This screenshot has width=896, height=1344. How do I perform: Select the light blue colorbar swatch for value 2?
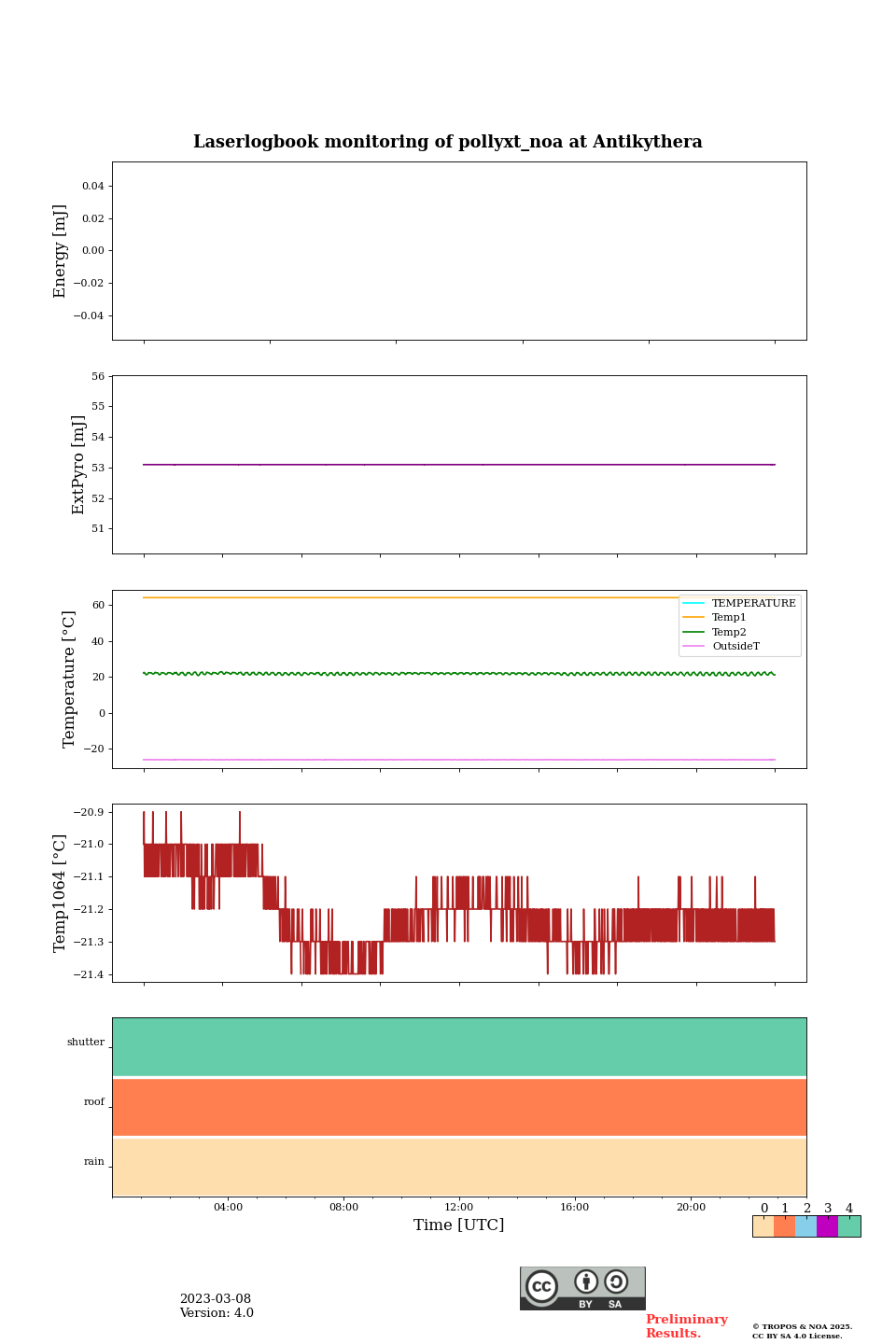pyautogui.click(x=805, y=1226)
